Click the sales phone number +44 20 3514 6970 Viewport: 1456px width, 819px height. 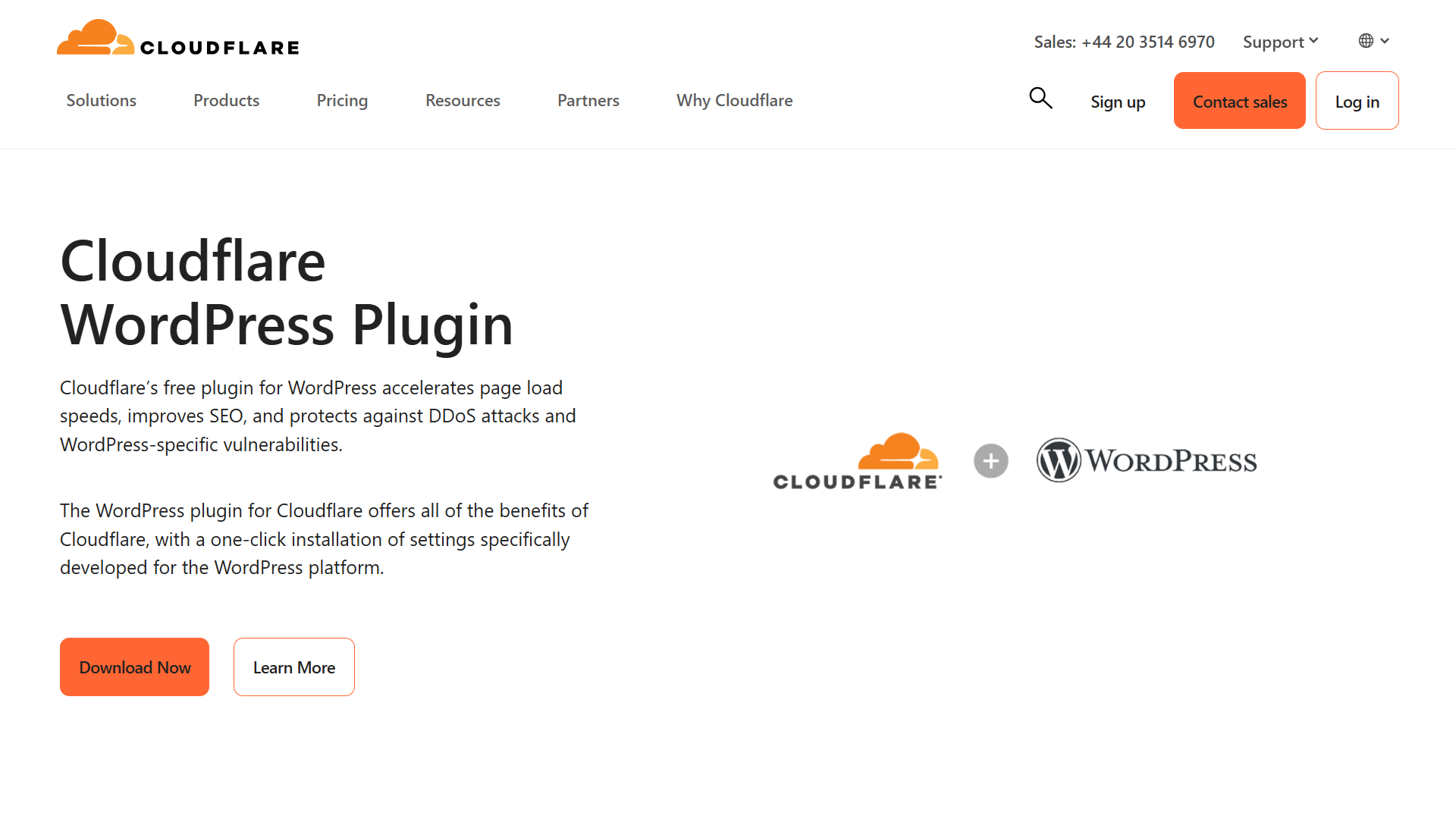point(1148,42)
